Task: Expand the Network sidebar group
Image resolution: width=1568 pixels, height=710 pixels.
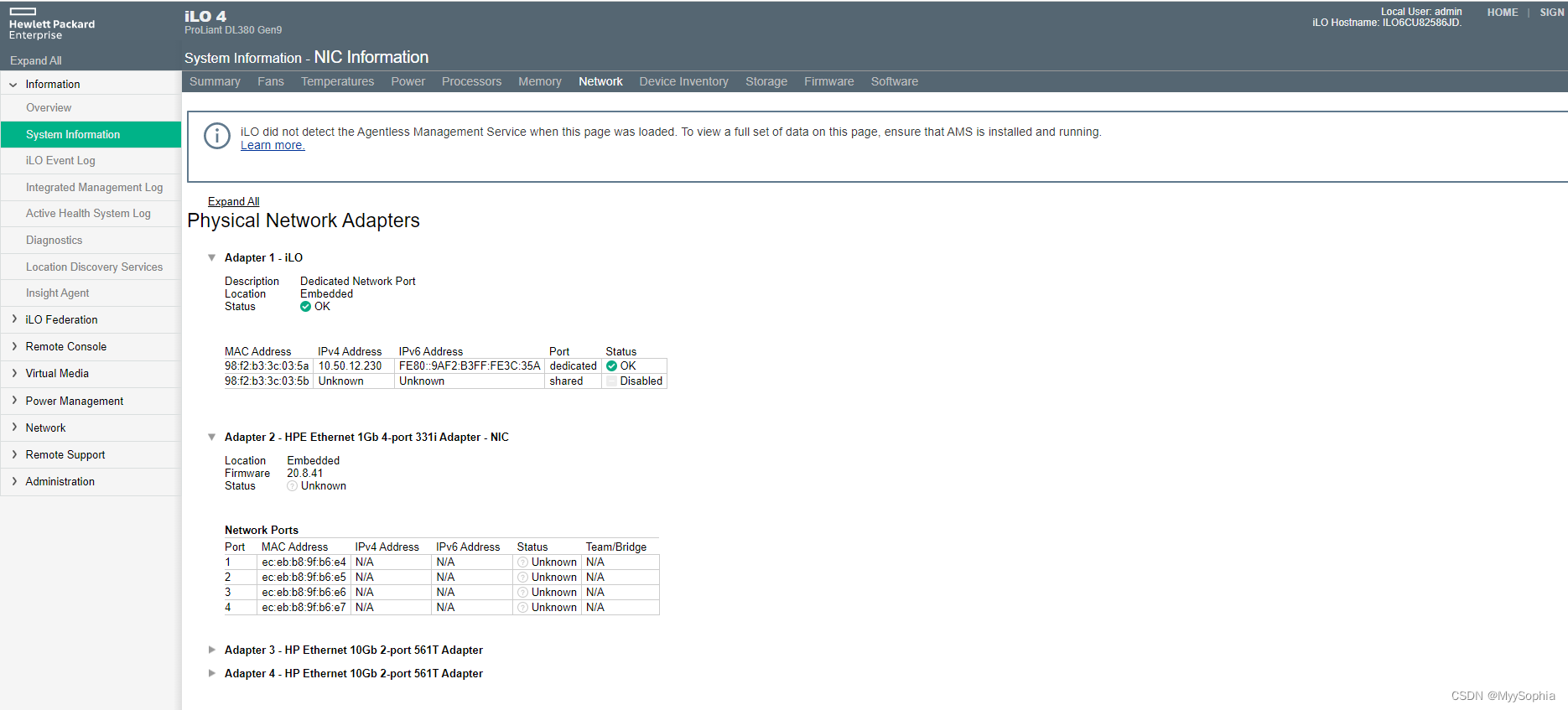Action: [13, 428]
